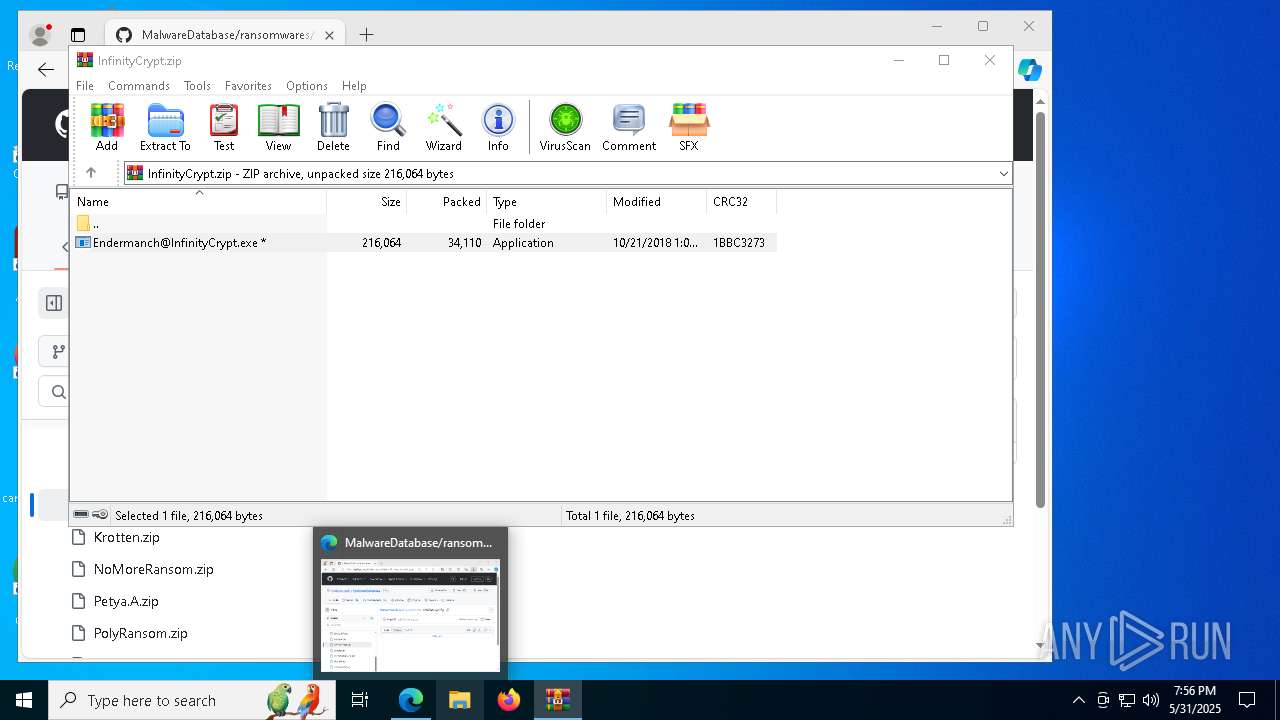
Task: Click the Edge icon on the taskbar
Action: pos(411,700)
